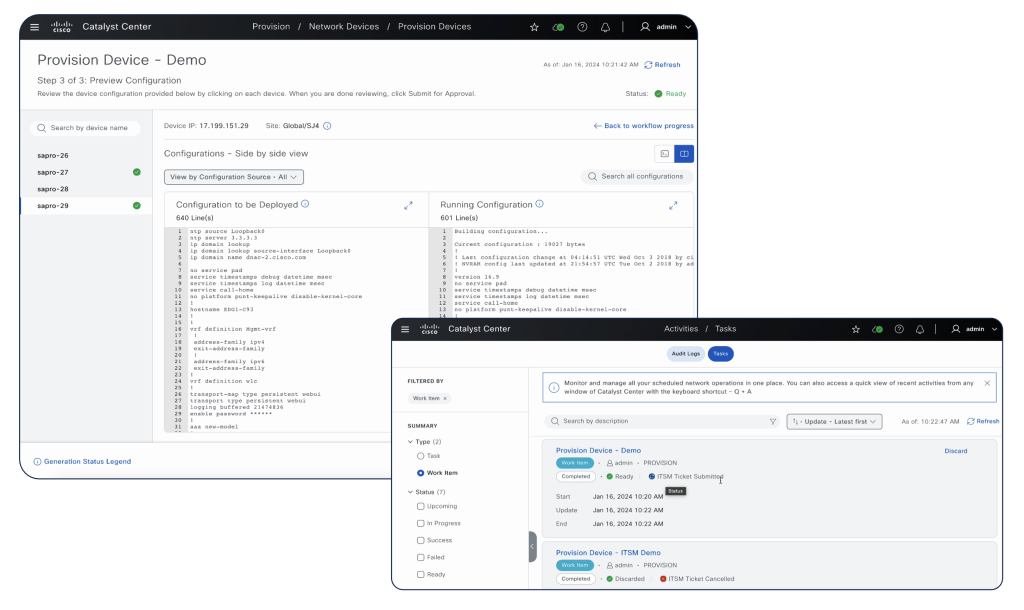The height and width of the screenshot is (610, 1024).
Task: Open the Update - Latest first dropdown
Action: click(835, 421)
